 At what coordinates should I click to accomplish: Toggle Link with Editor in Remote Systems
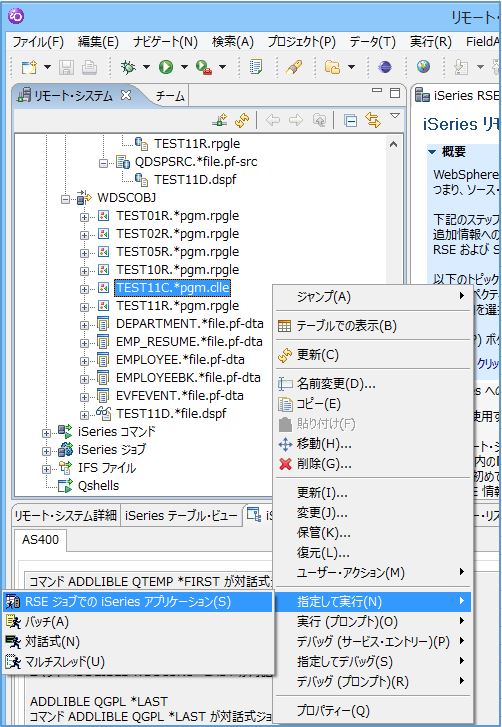pos(373,121)
